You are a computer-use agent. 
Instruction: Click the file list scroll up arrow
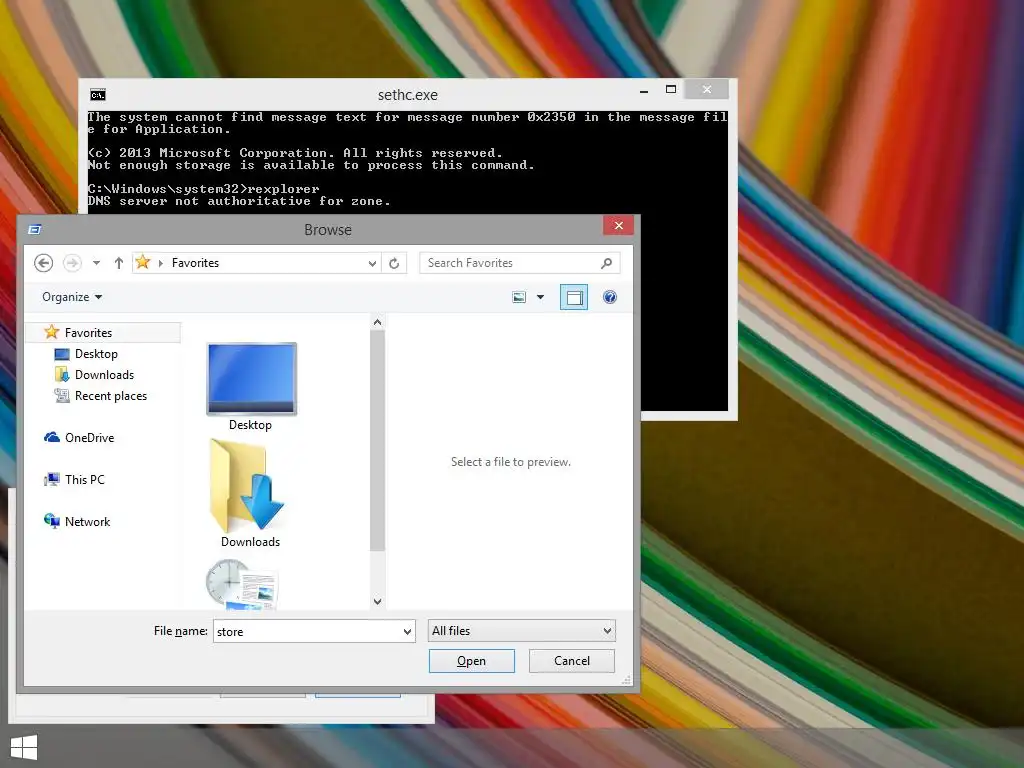coord(377,322)
